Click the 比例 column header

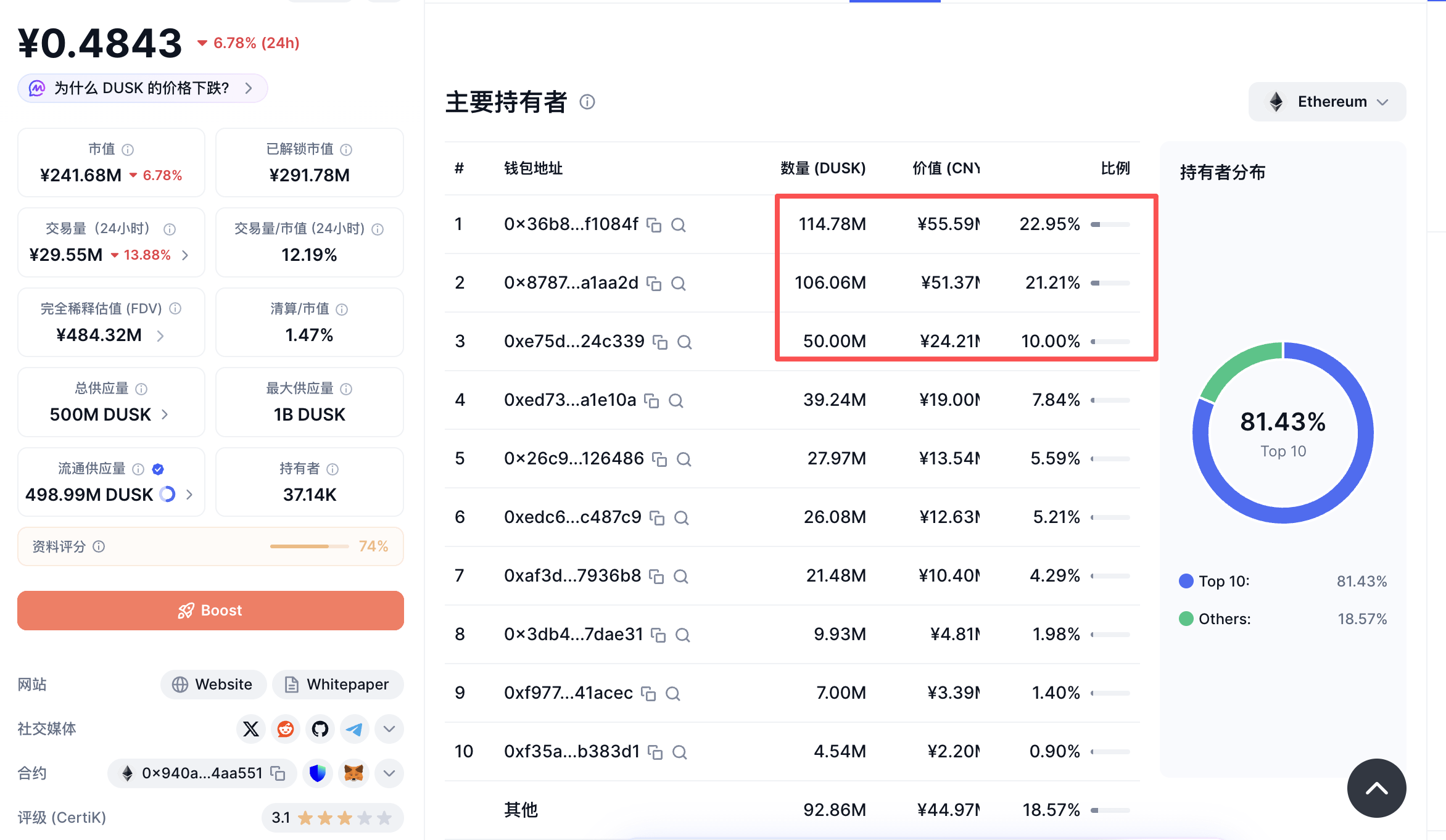tap(1115, 168)
